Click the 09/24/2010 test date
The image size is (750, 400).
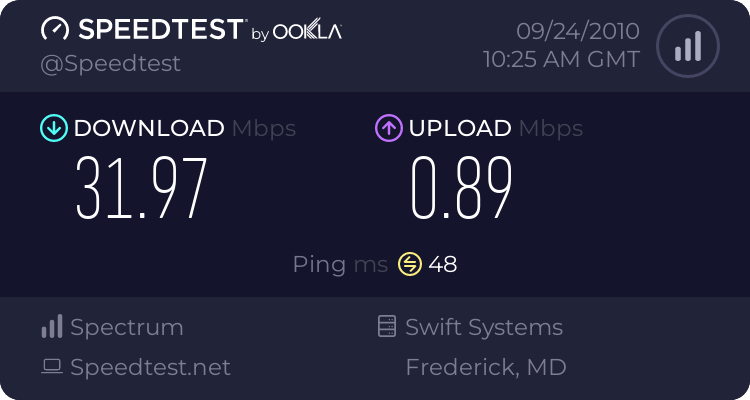coord(576,31)
